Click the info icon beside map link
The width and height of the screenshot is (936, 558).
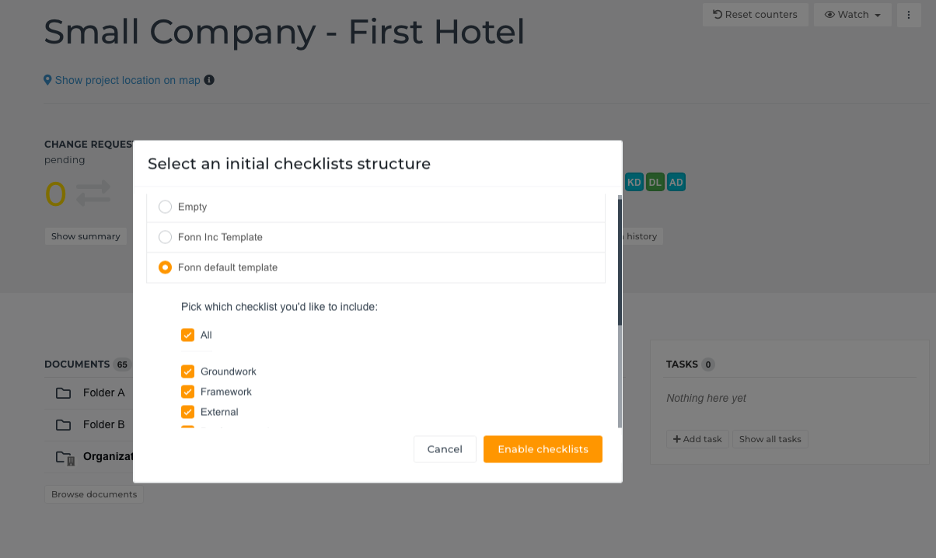click(x=209, y=80)
